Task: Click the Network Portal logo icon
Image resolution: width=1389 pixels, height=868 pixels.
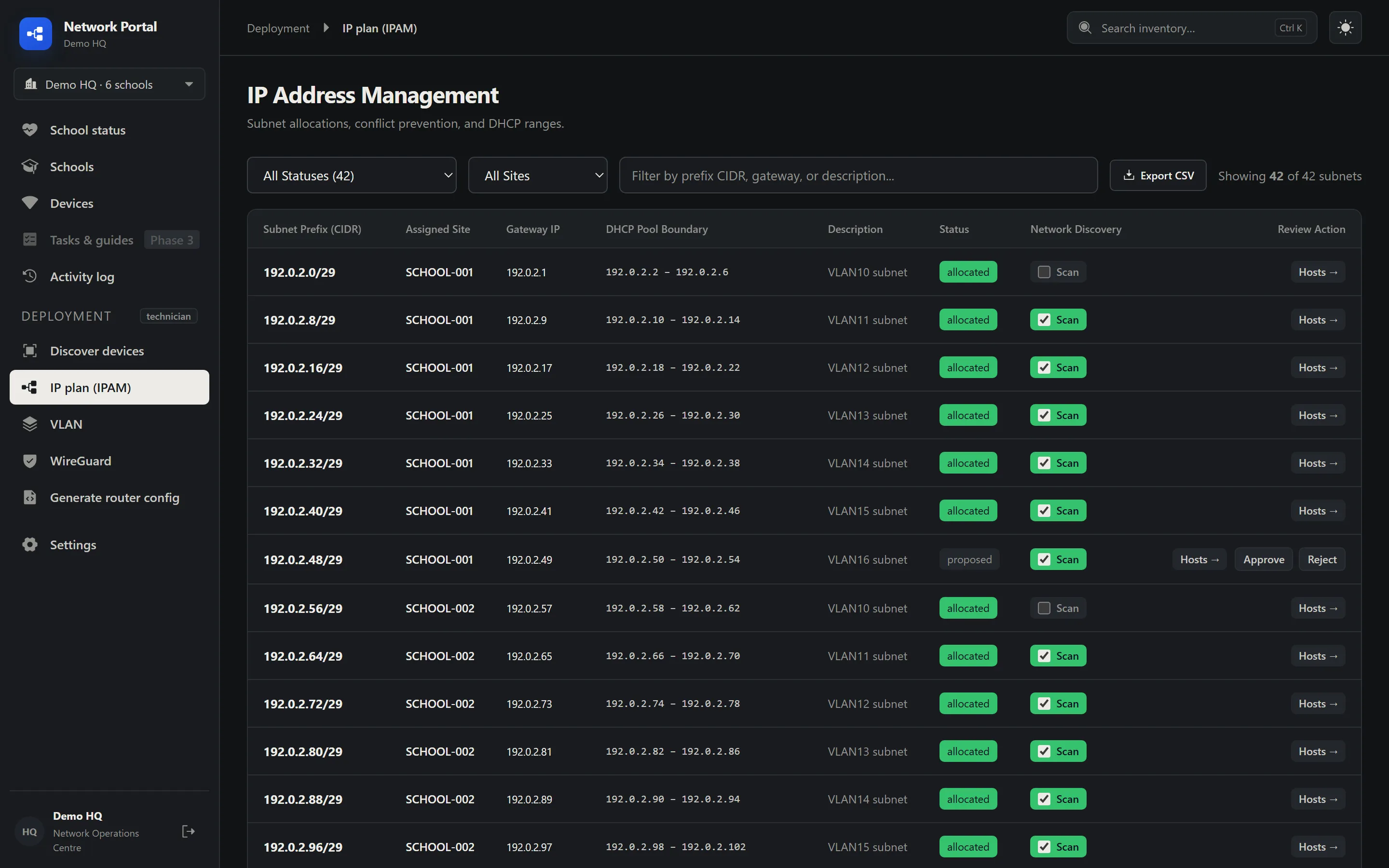Action: pos(35,34)
